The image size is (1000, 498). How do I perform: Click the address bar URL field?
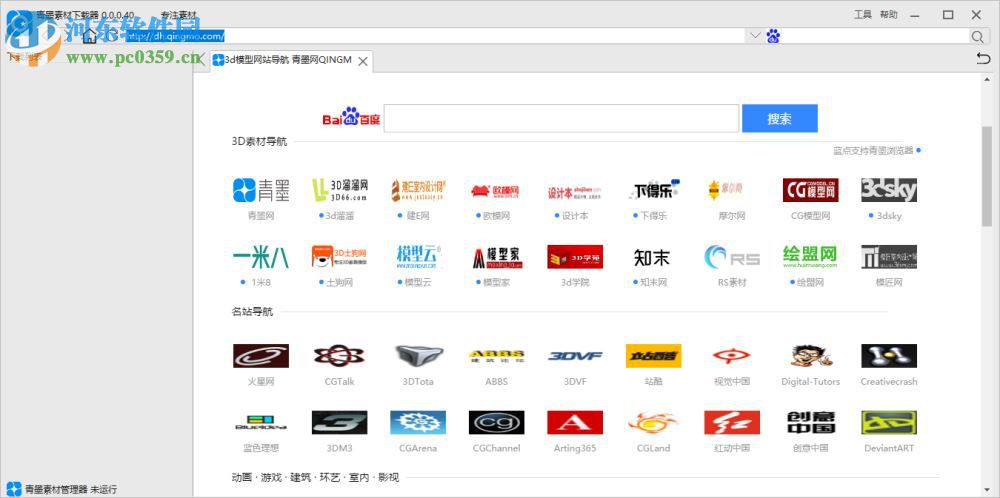coord(434,36)
